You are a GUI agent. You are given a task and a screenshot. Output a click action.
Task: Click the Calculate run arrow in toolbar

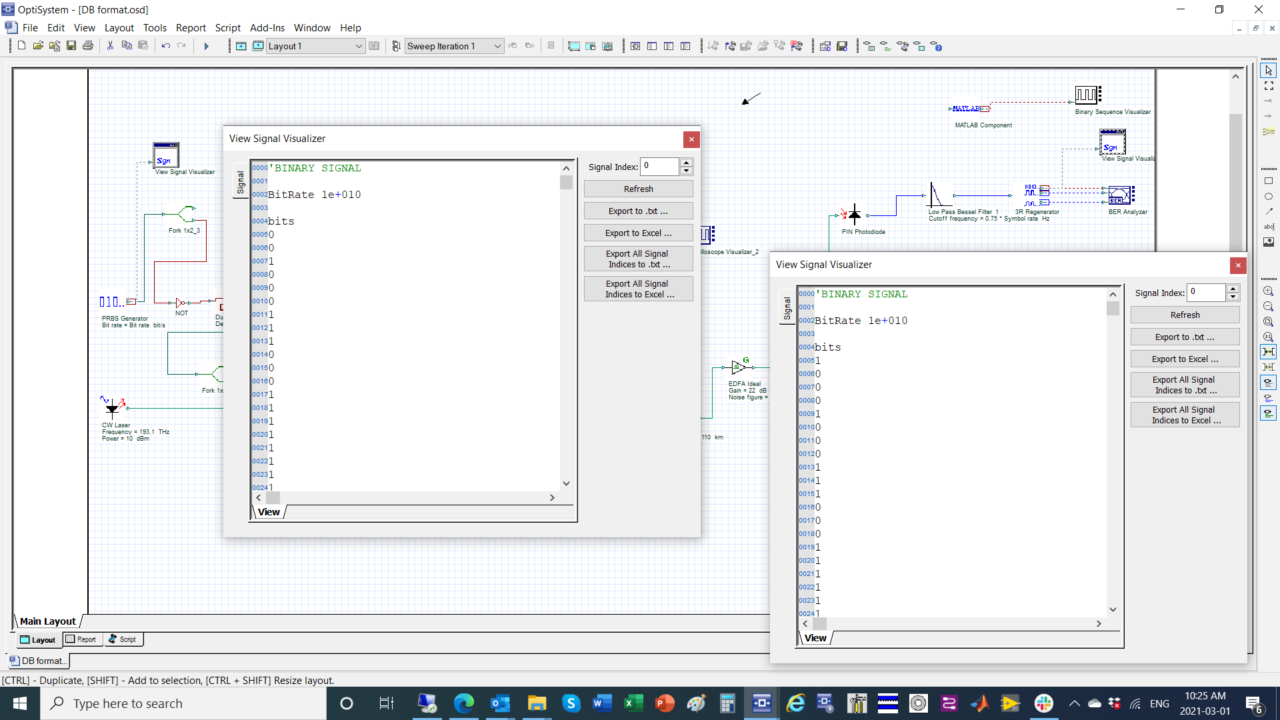(x=206, y=46)
